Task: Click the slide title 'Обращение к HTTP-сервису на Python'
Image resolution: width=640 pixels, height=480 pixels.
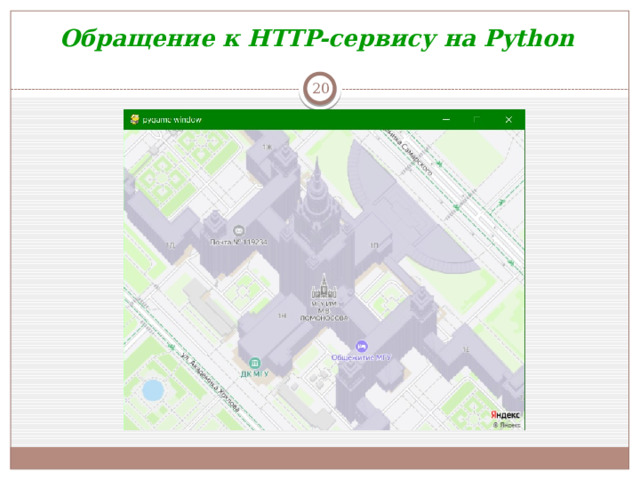Action: coord(318,38)
